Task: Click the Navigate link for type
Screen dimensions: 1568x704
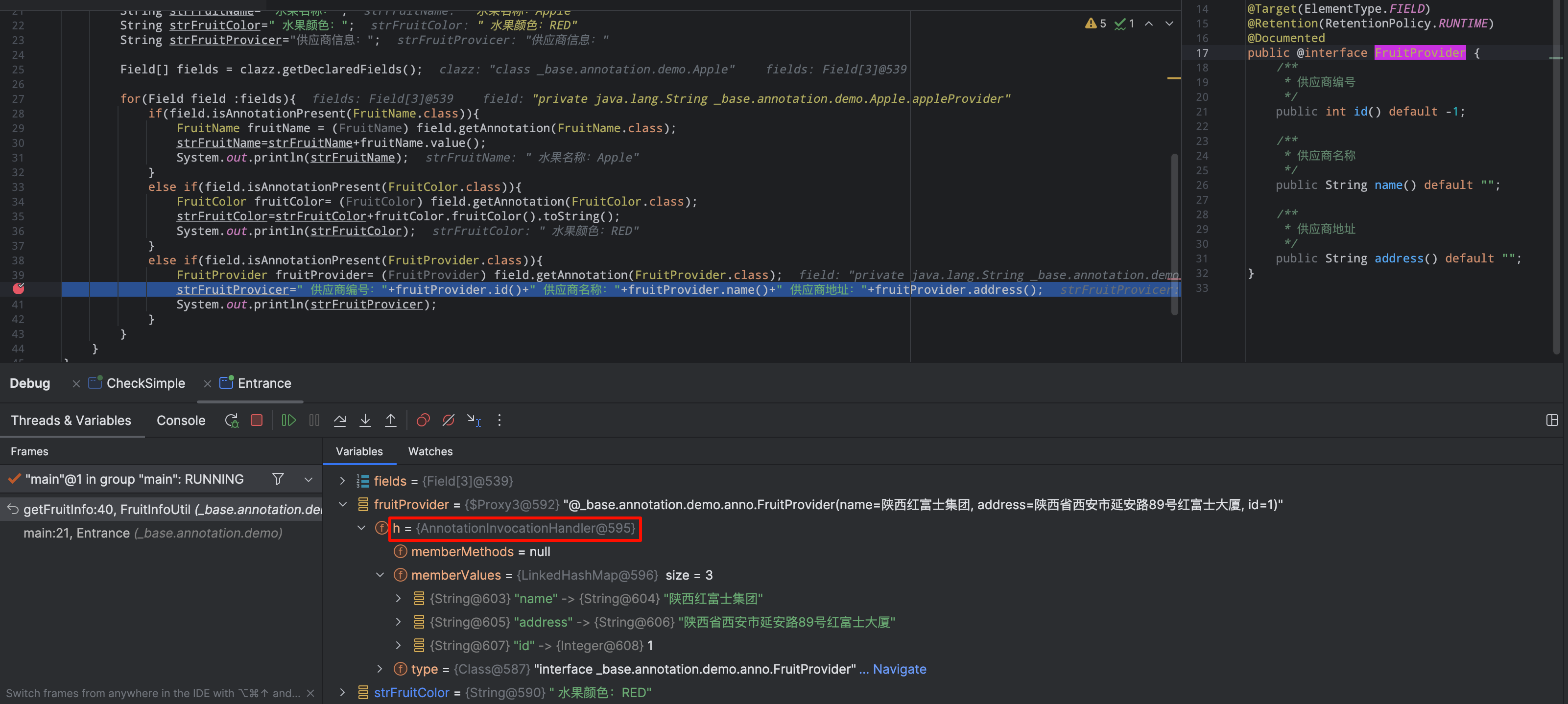Action: (x=899, y=669)
